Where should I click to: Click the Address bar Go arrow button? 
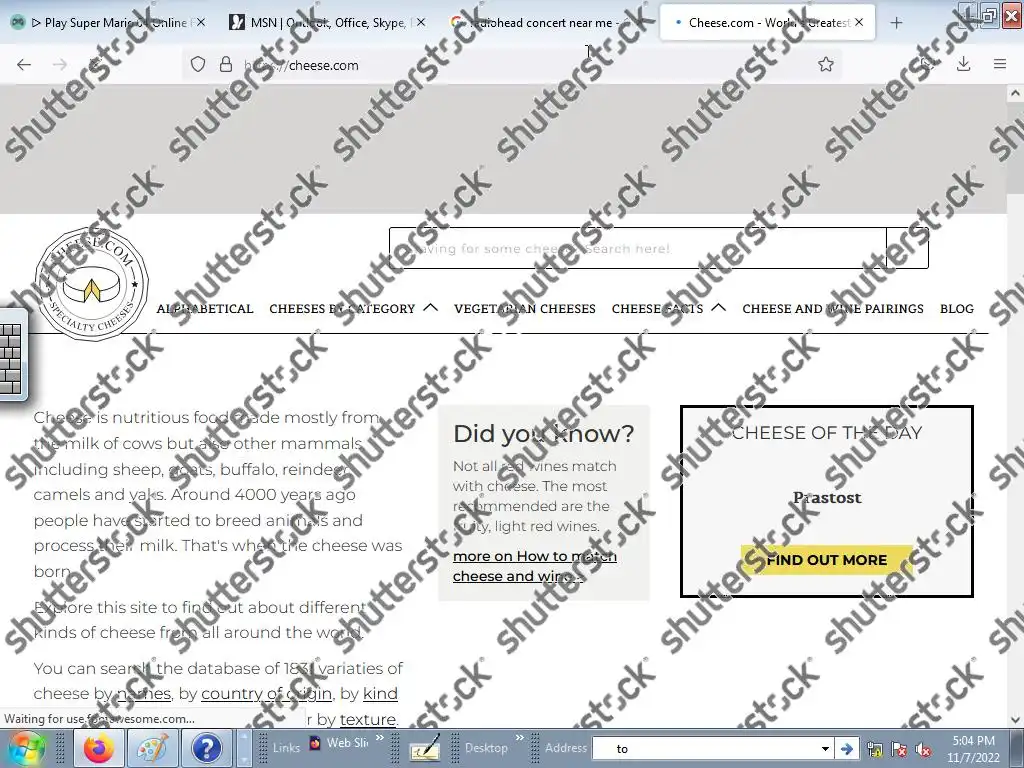click(846, 749)
